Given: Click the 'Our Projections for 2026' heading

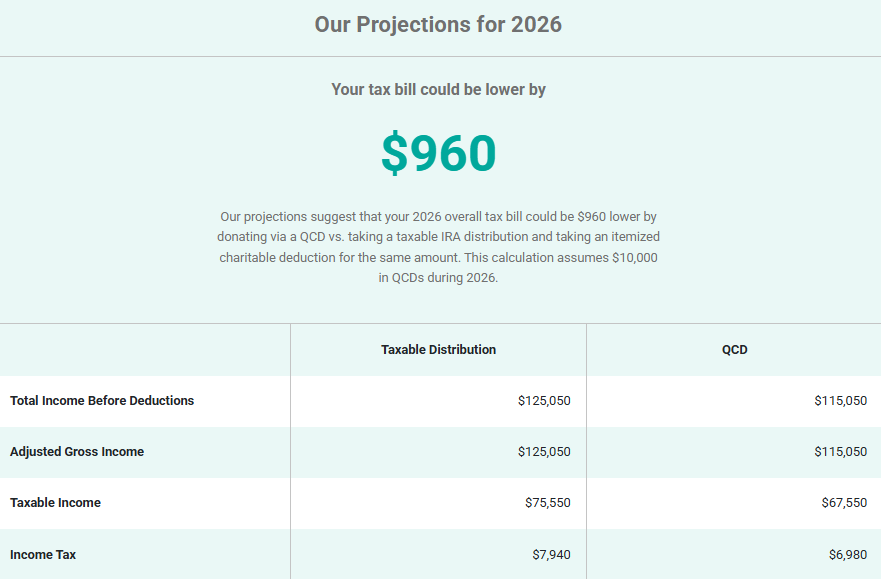Looking at the screenshot, I should coord(438,25).
